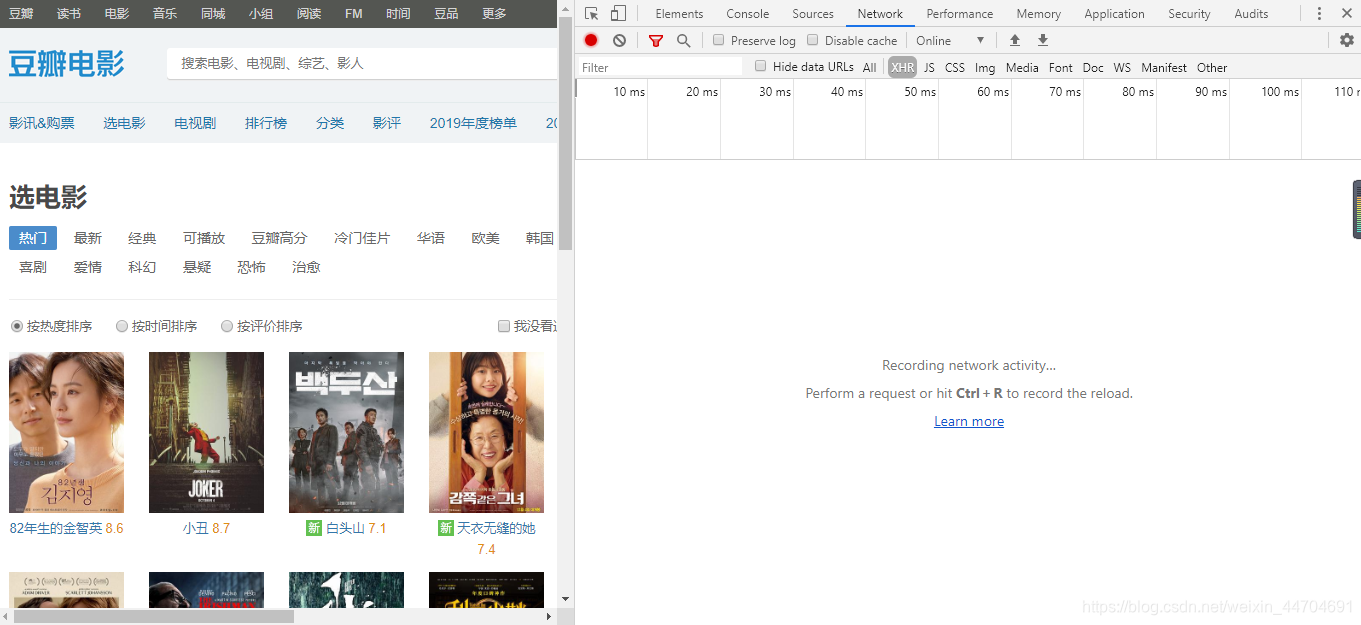Click the 50 ms timeline marker
This screenshot has height=625, width=1361.
(919, 92)
